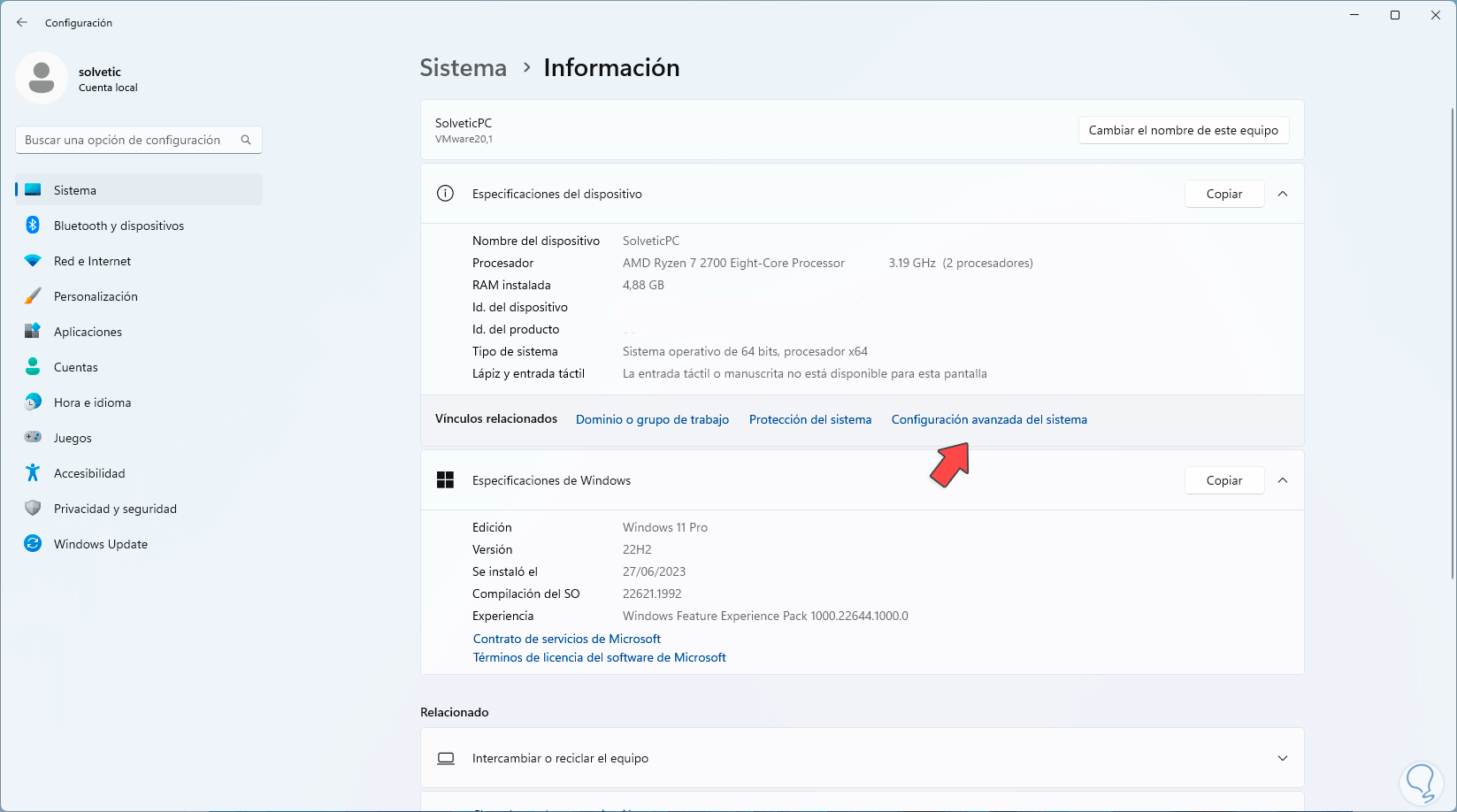Click the Juegos gamepad icon
The width and height of the screenshot is (1457, 812).
pos(33,437)
